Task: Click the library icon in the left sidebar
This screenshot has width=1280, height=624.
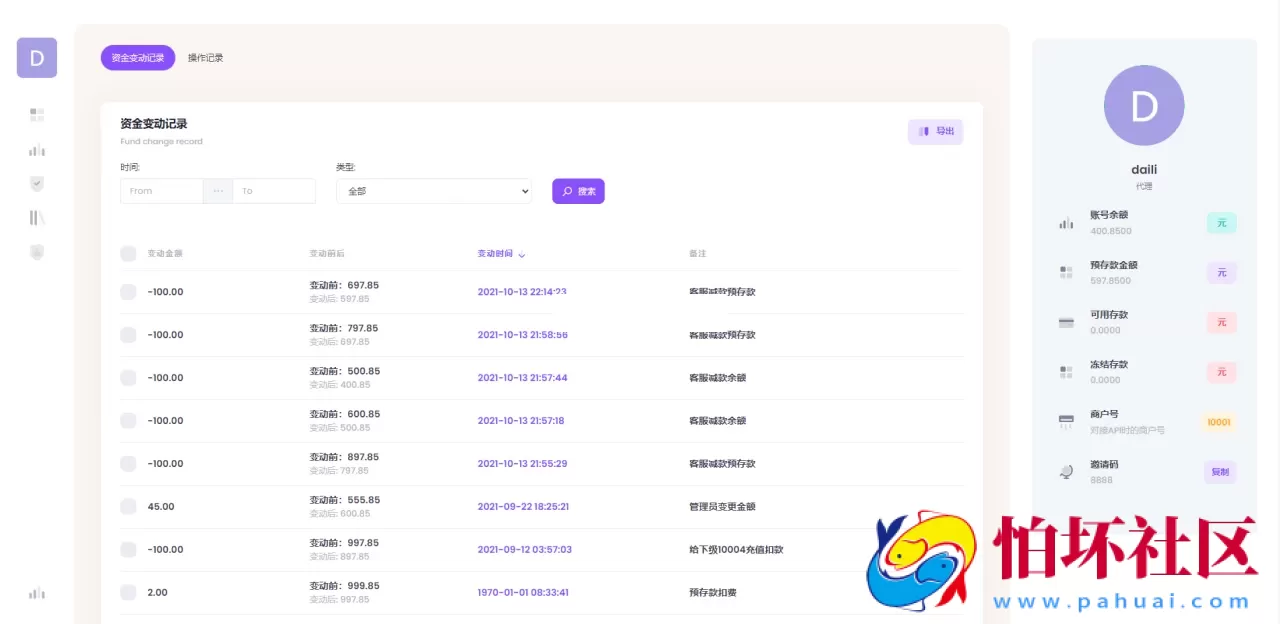Action: 36,217
